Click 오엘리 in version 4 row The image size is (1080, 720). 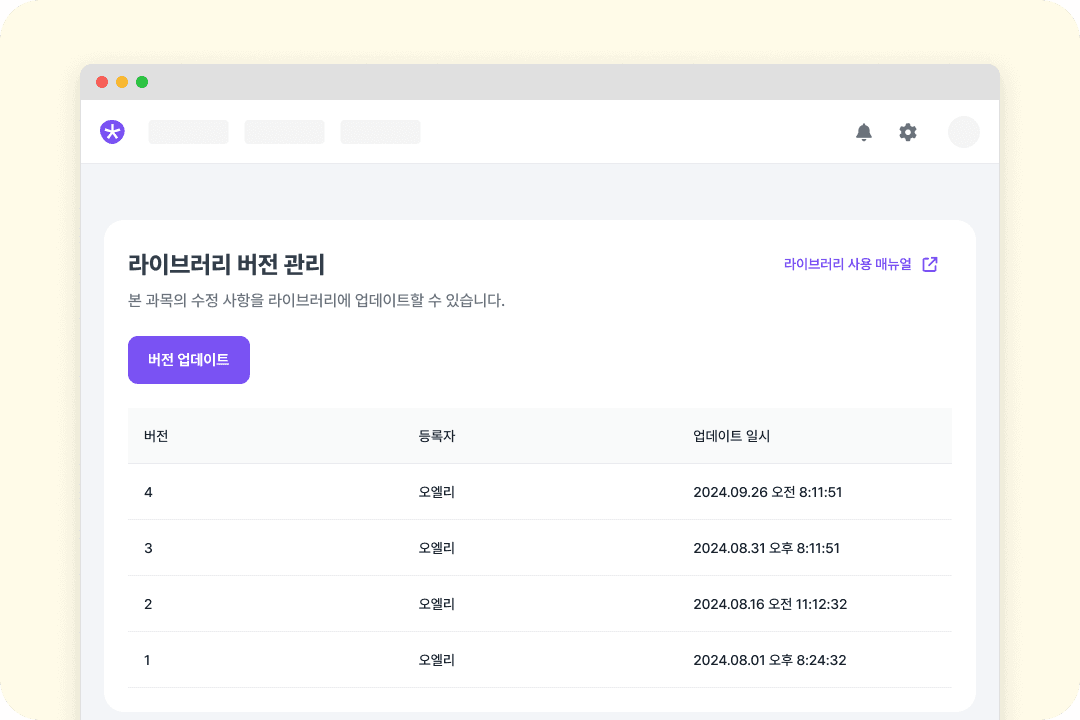tap(437, 492)
